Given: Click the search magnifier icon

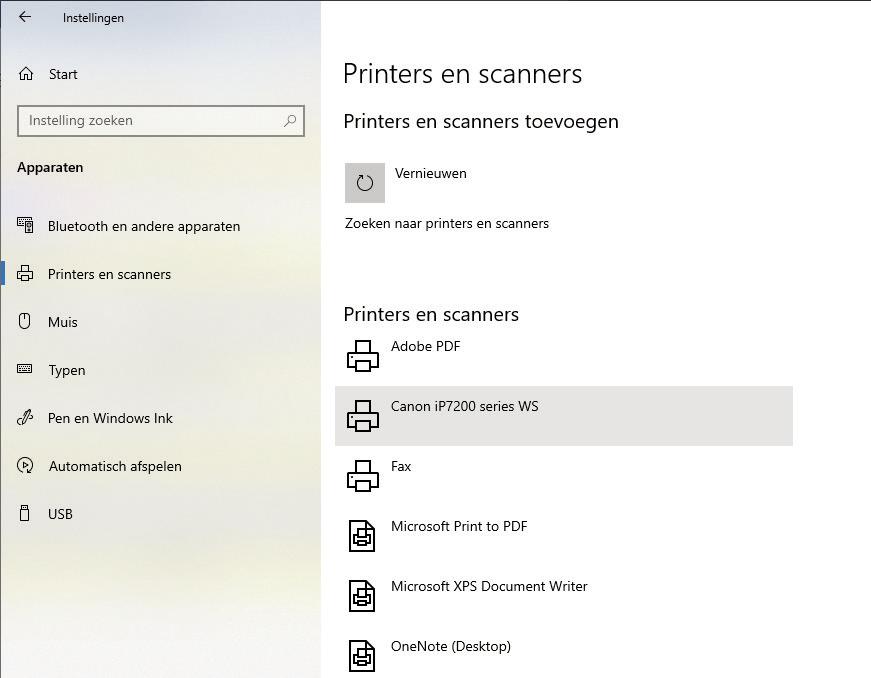Looking at the screenshot, I should point(290,121).
